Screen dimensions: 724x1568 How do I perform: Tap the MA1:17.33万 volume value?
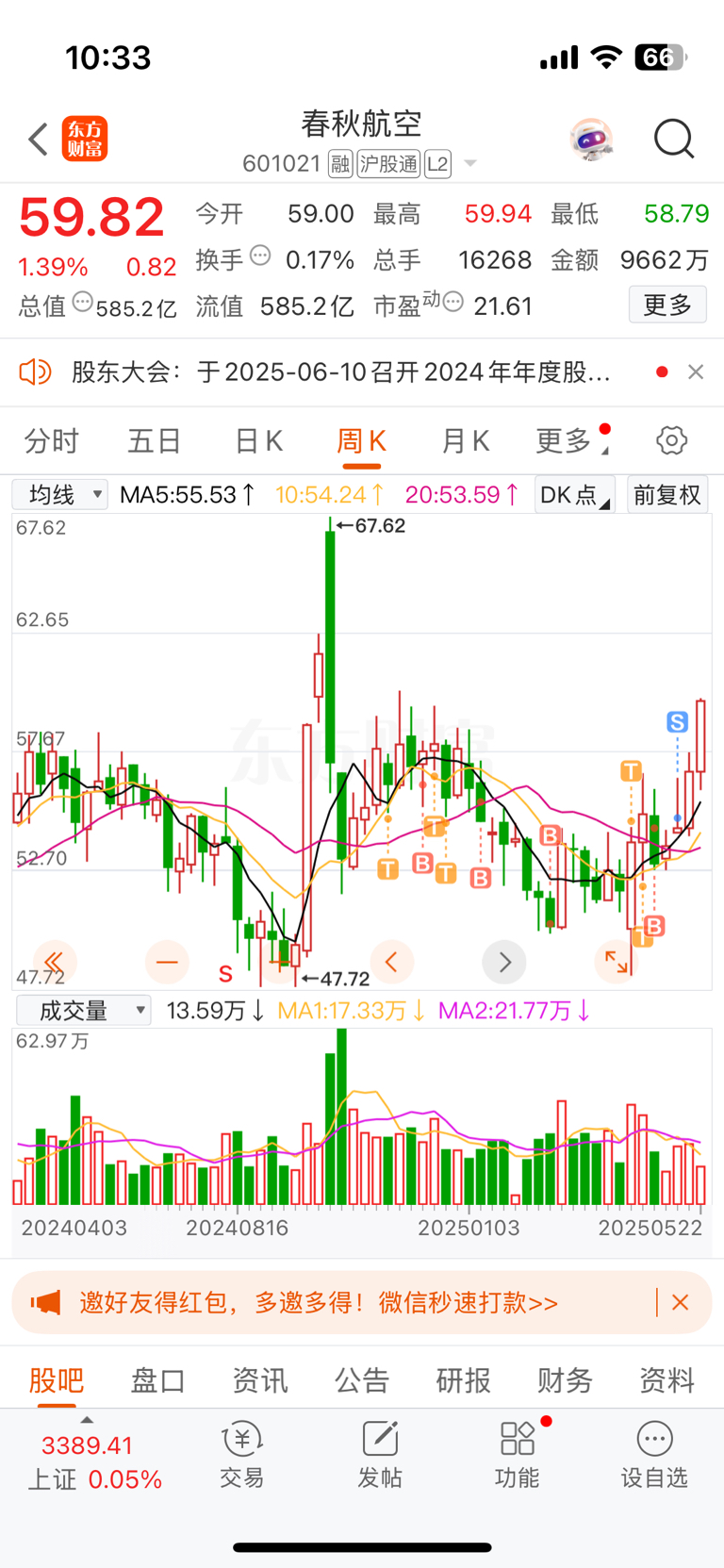(x=352, y=1011)
